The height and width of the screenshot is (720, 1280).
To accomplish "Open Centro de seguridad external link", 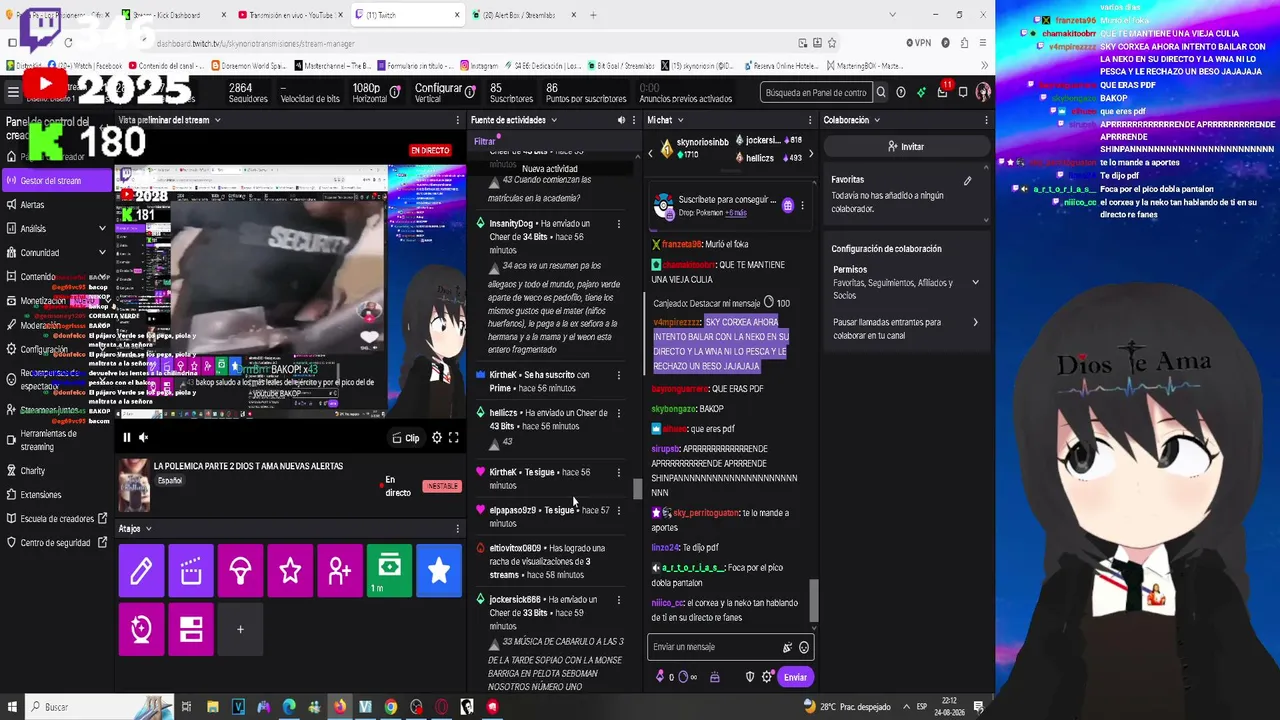I will pos(57,543).
